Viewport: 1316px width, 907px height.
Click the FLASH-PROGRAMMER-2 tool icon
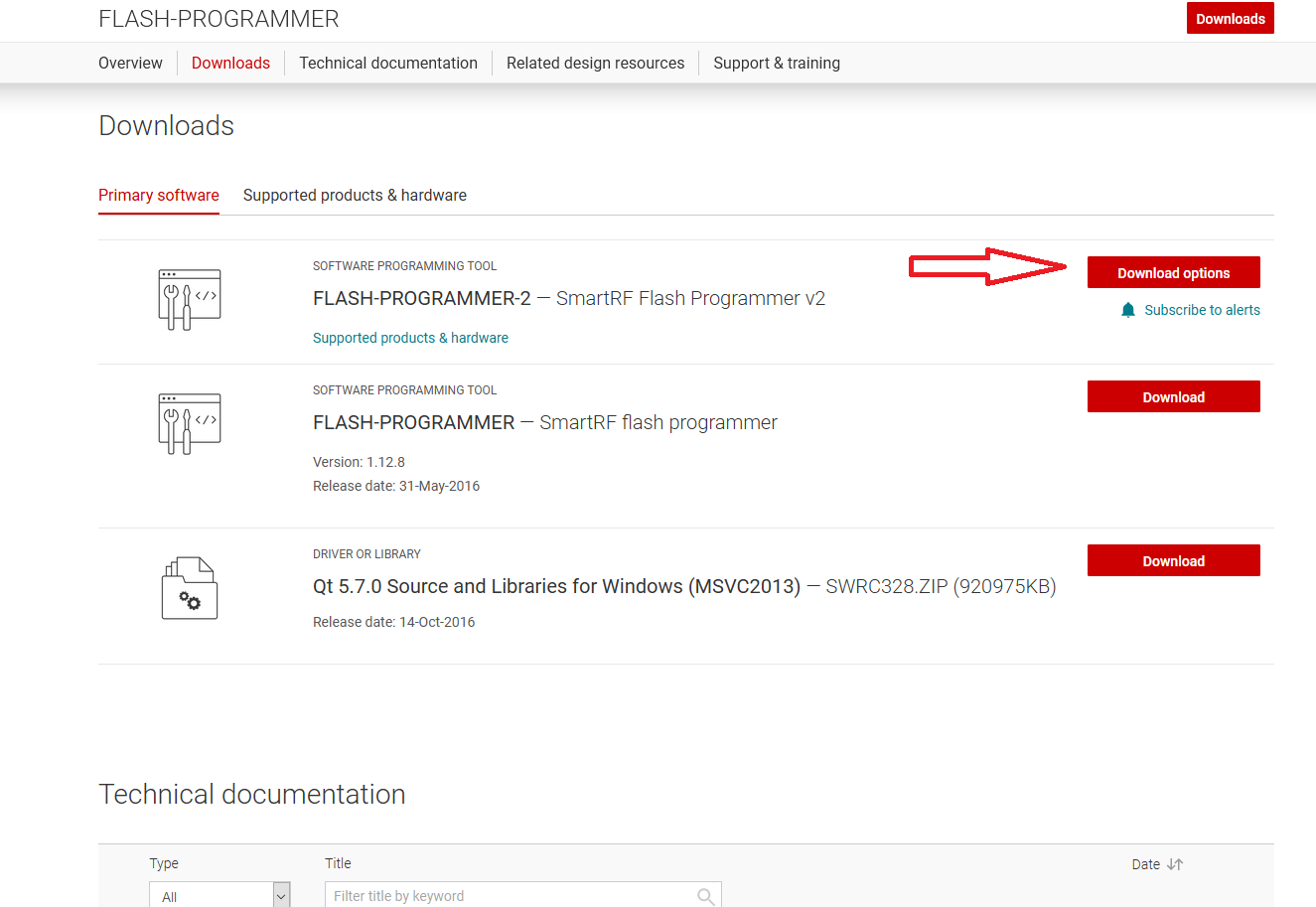(190, 299)
